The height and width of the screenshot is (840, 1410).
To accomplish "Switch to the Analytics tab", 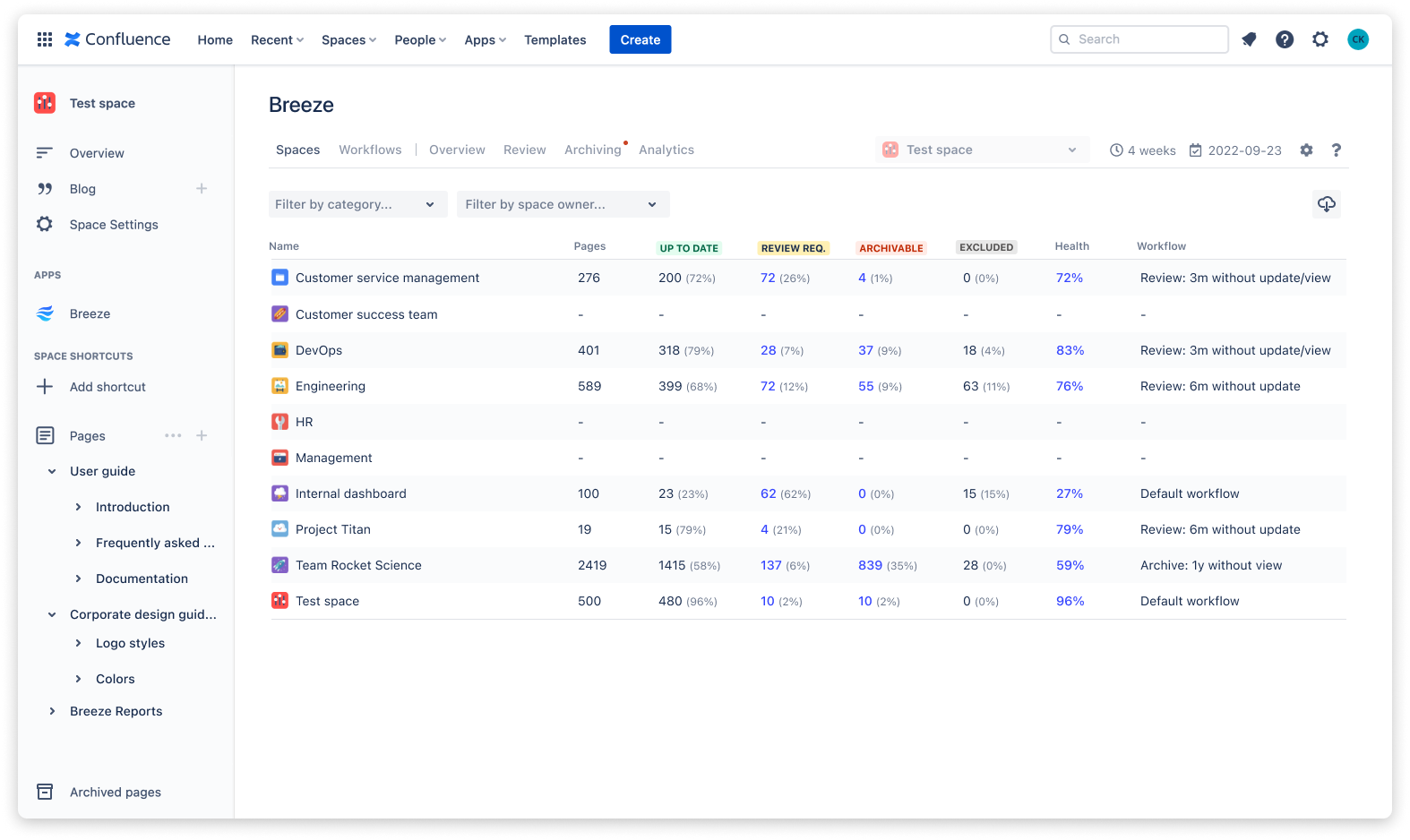I will [x=666, y=150].
